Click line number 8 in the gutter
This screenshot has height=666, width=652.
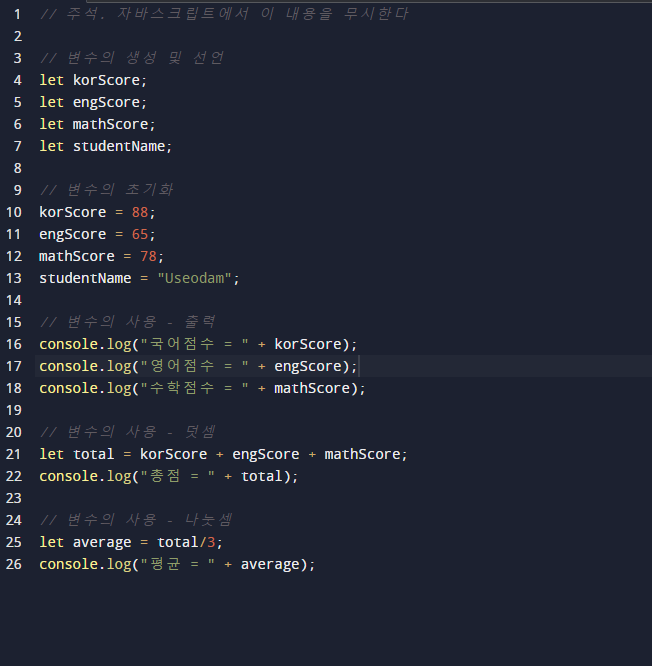tap(17, 168)
